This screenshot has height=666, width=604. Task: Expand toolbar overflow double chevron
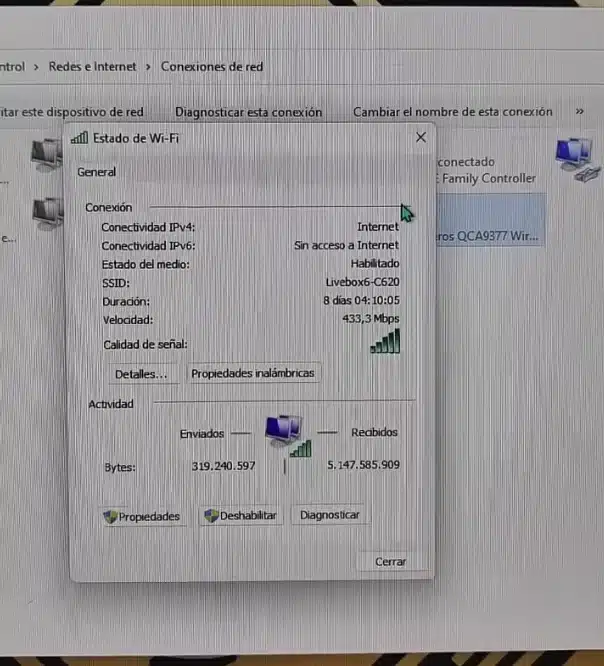[x=580, y=111]
